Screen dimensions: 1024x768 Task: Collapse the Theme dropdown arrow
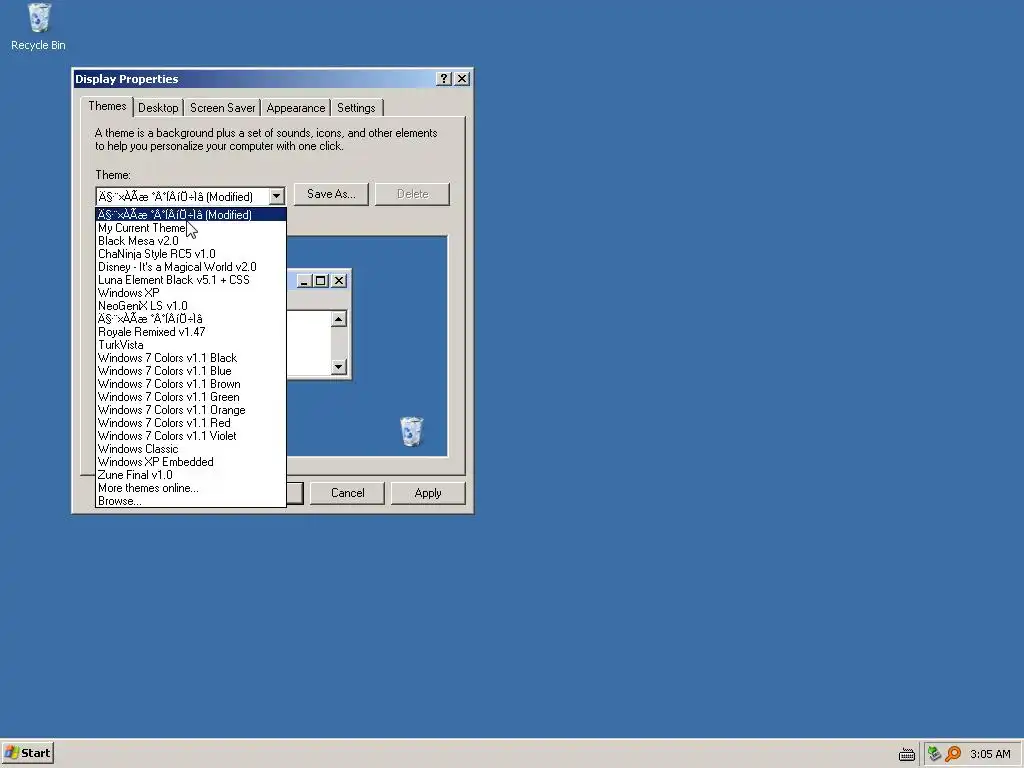pyautogui.click(x=276, y=196)
